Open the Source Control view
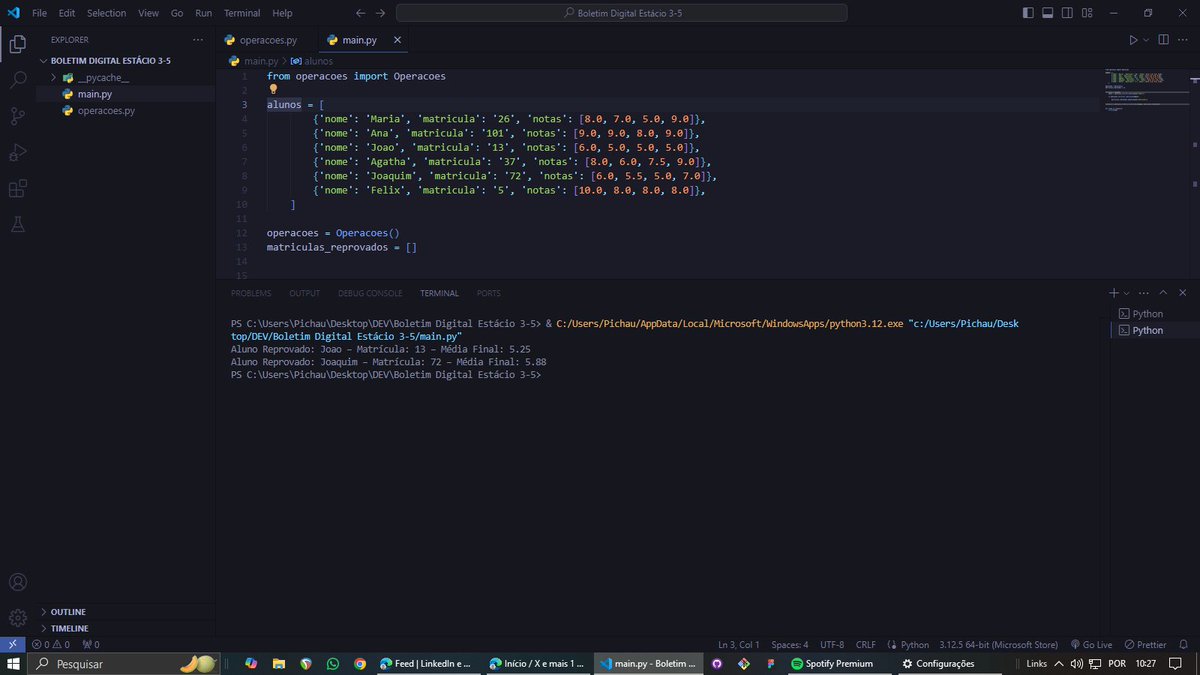This screenshot has width=1200, height=675. point(17,116)
